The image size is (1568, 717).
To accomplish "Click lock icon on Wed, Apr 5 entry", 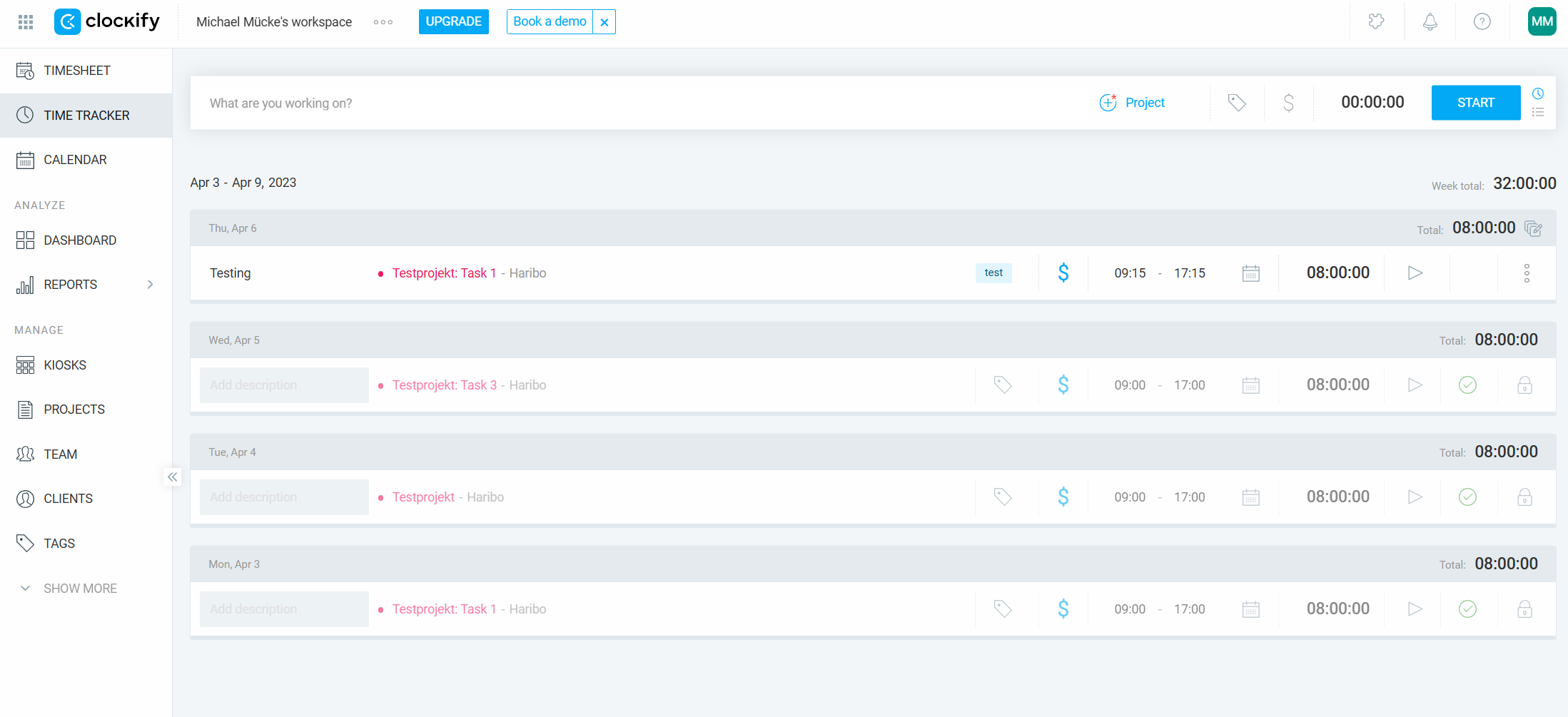I will (1524, 385).
